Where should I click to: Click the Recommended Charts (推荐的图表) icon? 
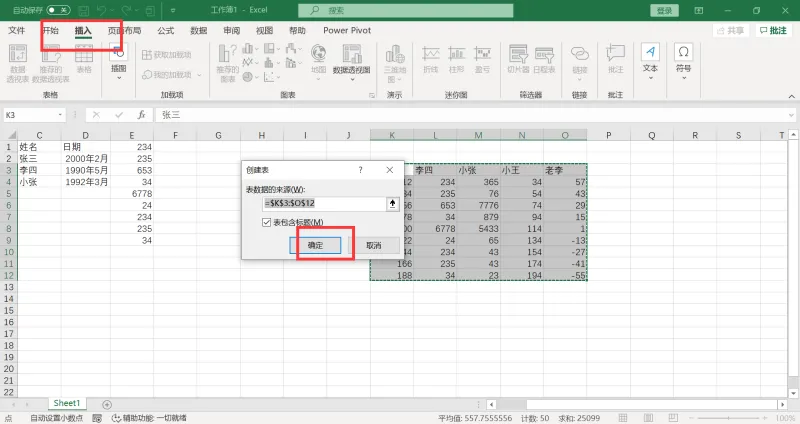tap(228, 63)
